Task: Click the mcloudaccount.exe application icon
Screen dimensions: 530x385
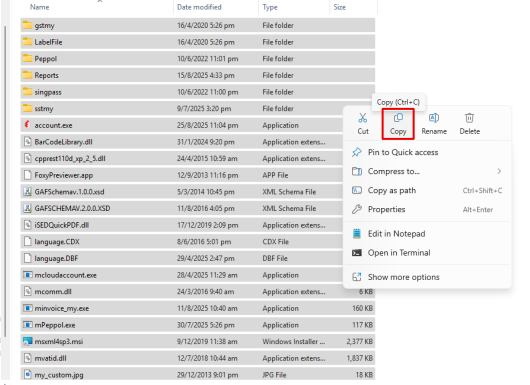Action: click(x=28, y=275)
